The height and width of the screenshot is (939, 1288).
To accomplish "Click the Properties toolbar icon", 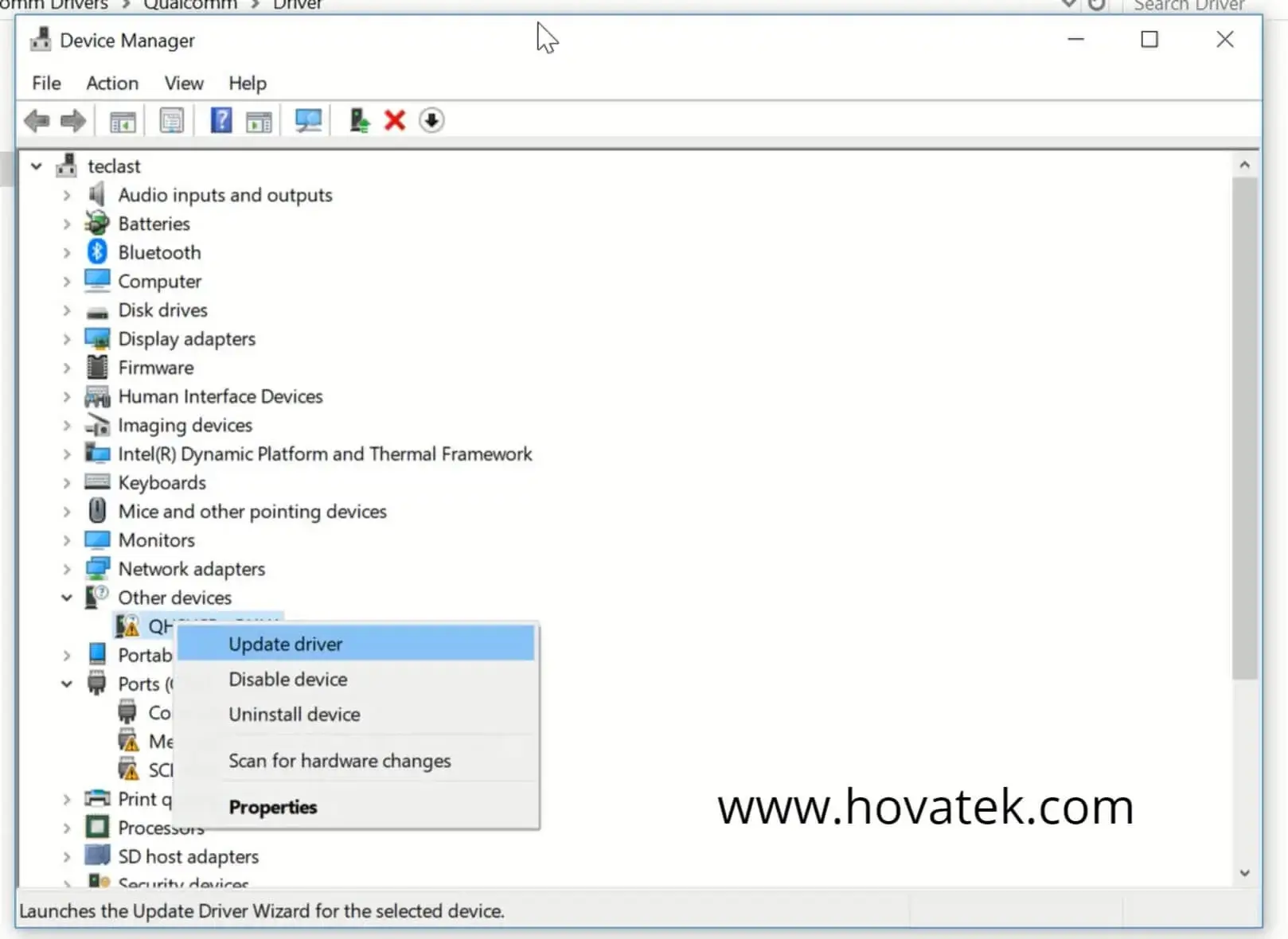I will click(170, 120).
